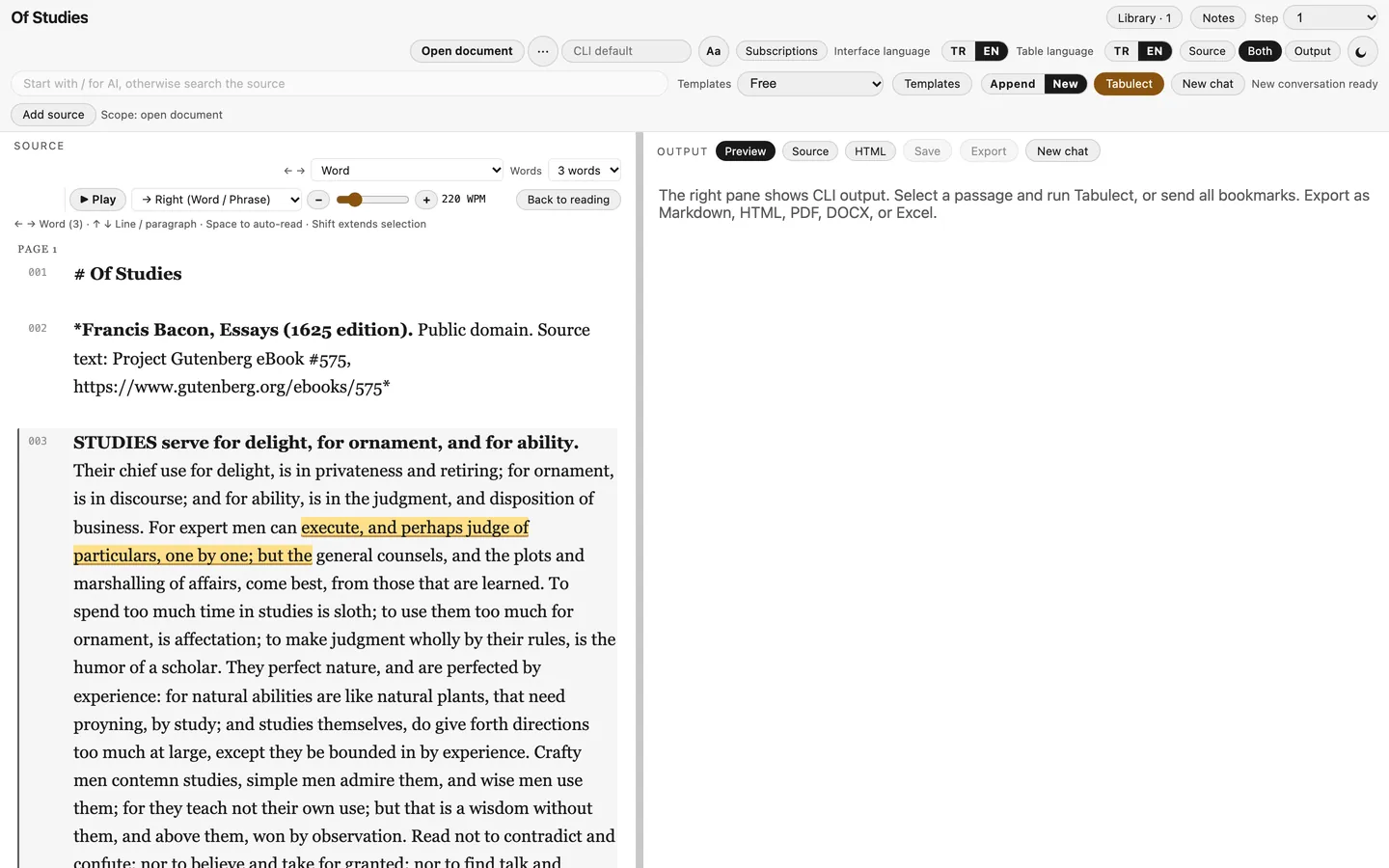The width and height of the screenshot is (1389, 868).
Task: Open the CLI default selector
Action: coord(626,51)
